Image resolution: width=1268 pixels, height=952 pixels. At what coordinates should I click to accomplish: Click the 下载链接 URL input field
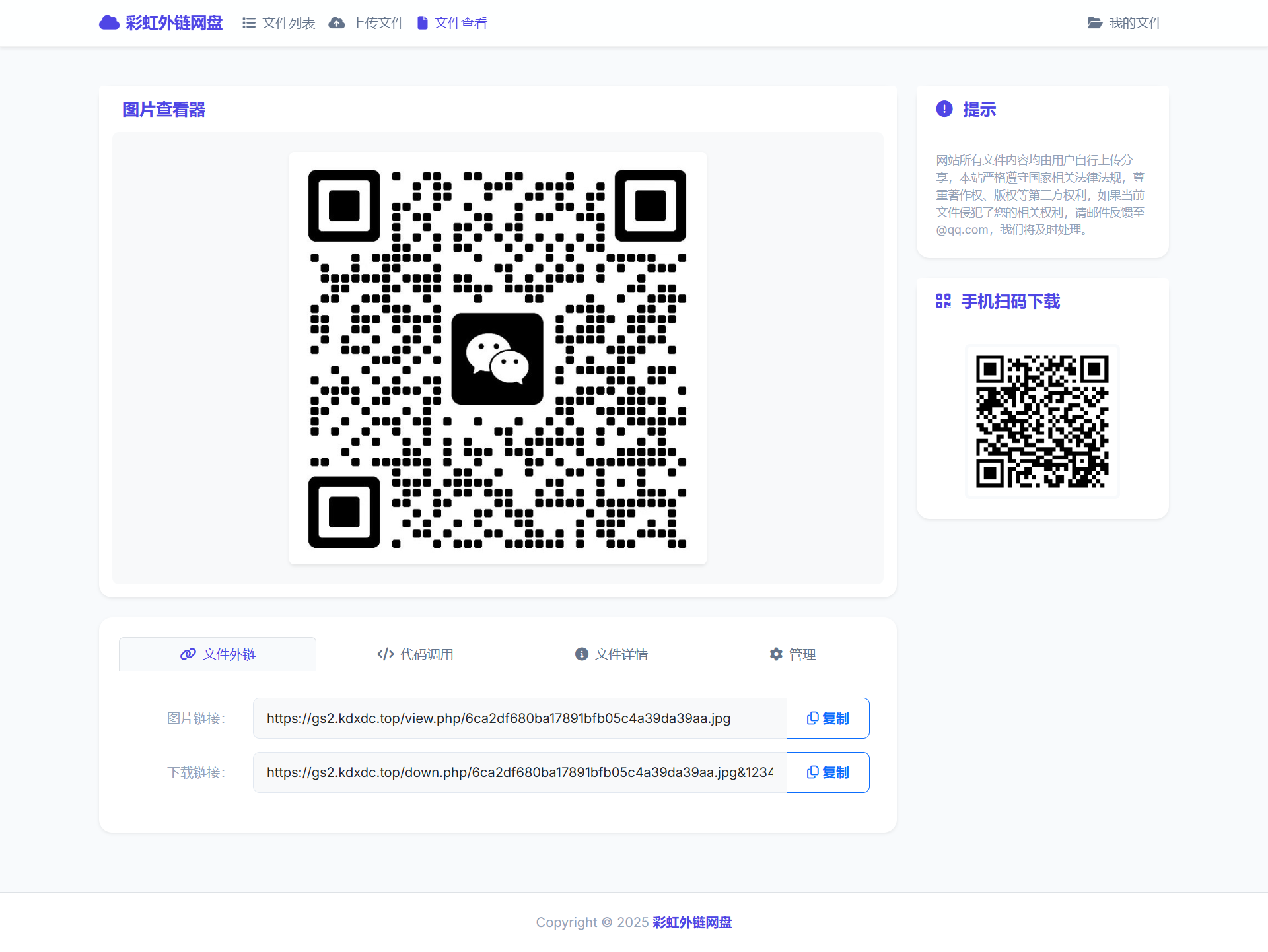pyautogui.click(x=519, y=772)
